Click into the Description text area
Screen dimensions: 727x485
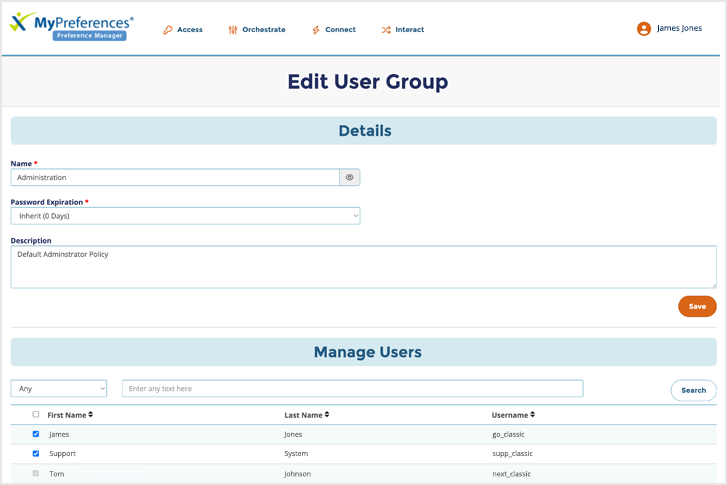[x=363, y=267]
